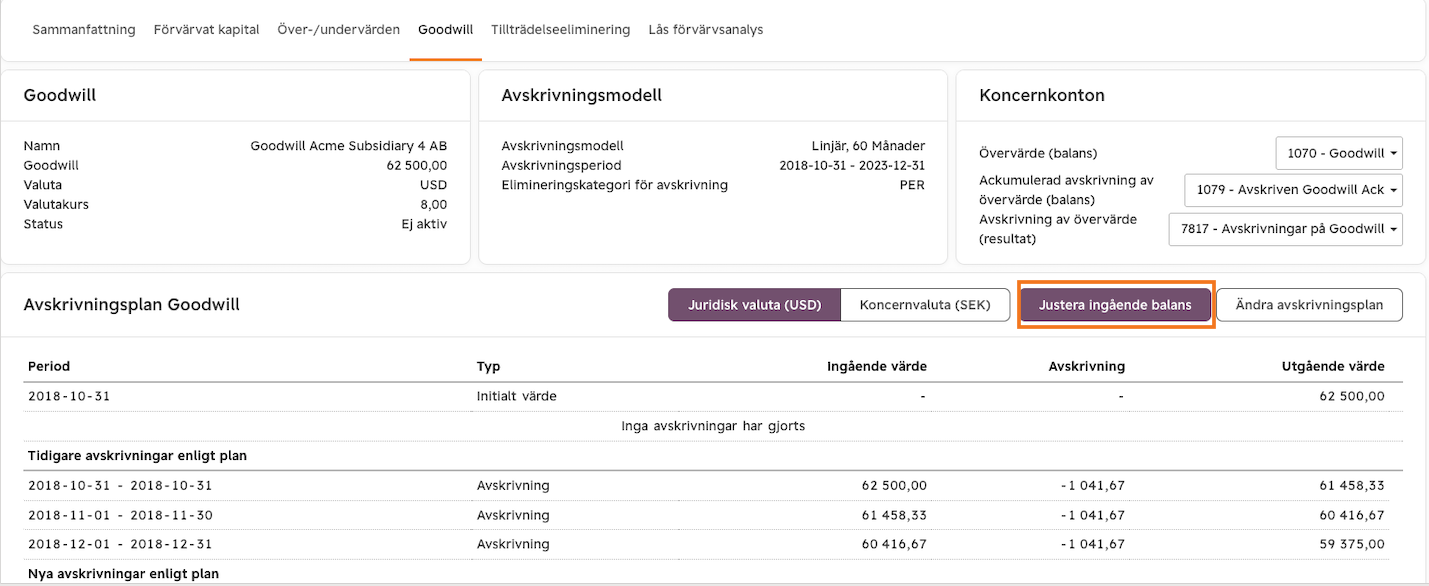Click the Ingående värde column header
1429x586 pixels.
[877, 366]
